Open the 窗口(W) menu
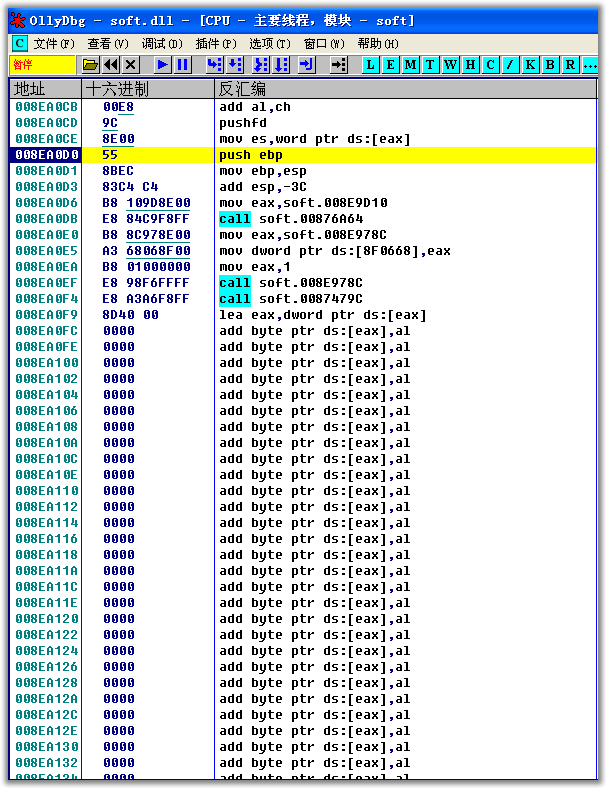 tap(324, 44)
